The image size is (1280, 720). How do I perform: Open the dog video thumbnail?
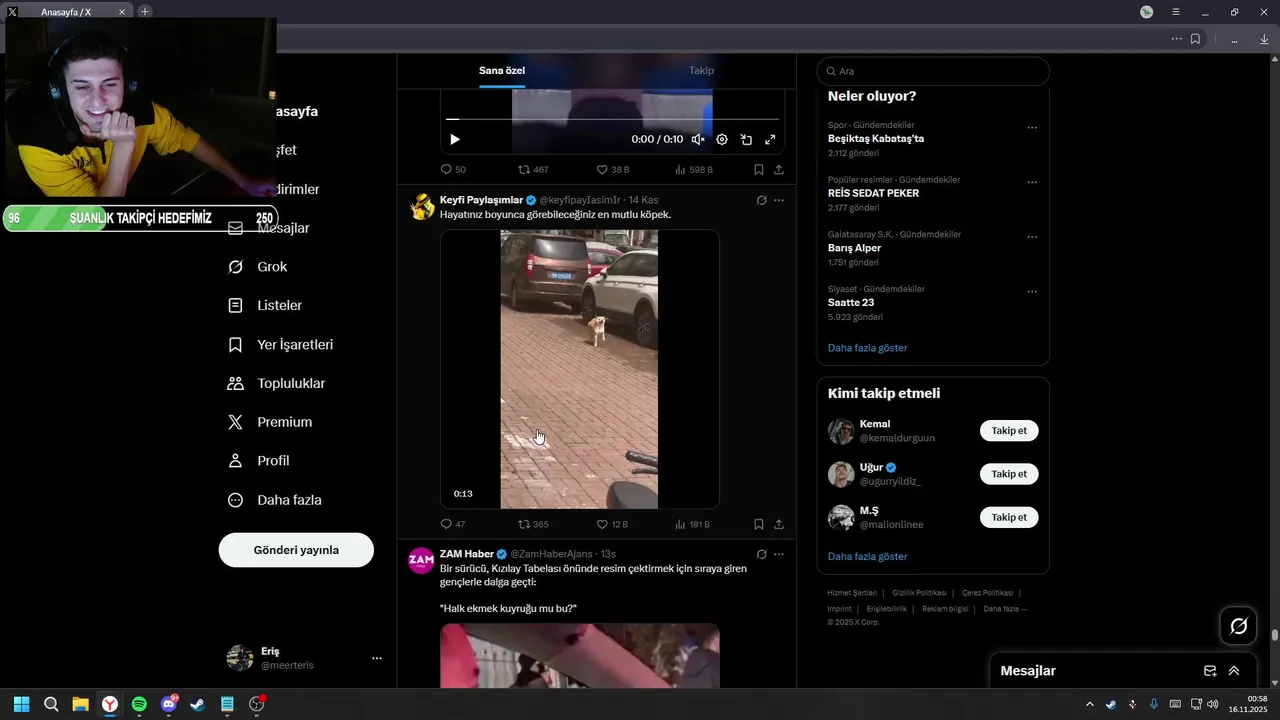(579, 369)
